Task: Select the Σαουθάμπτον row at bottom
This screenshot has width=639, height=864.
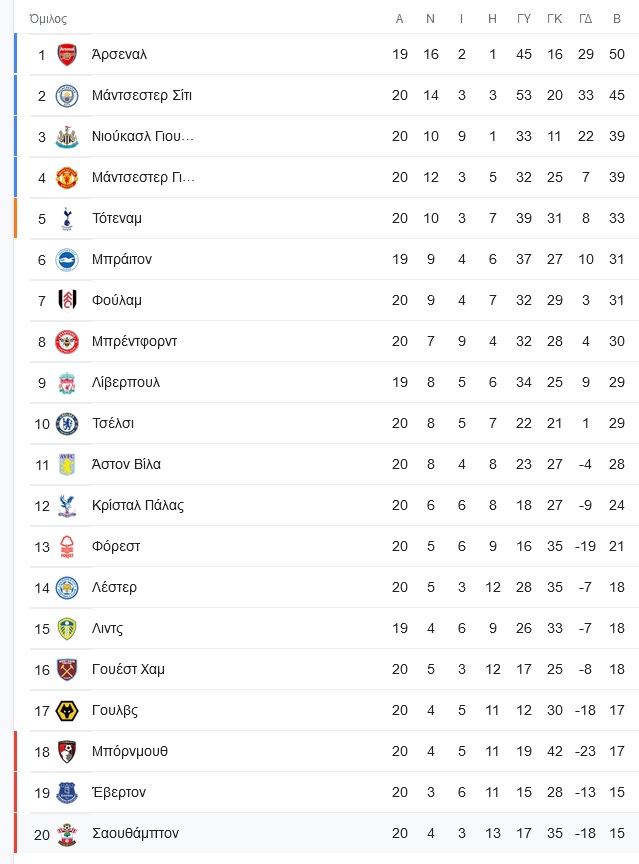Action: pos(334,833)
